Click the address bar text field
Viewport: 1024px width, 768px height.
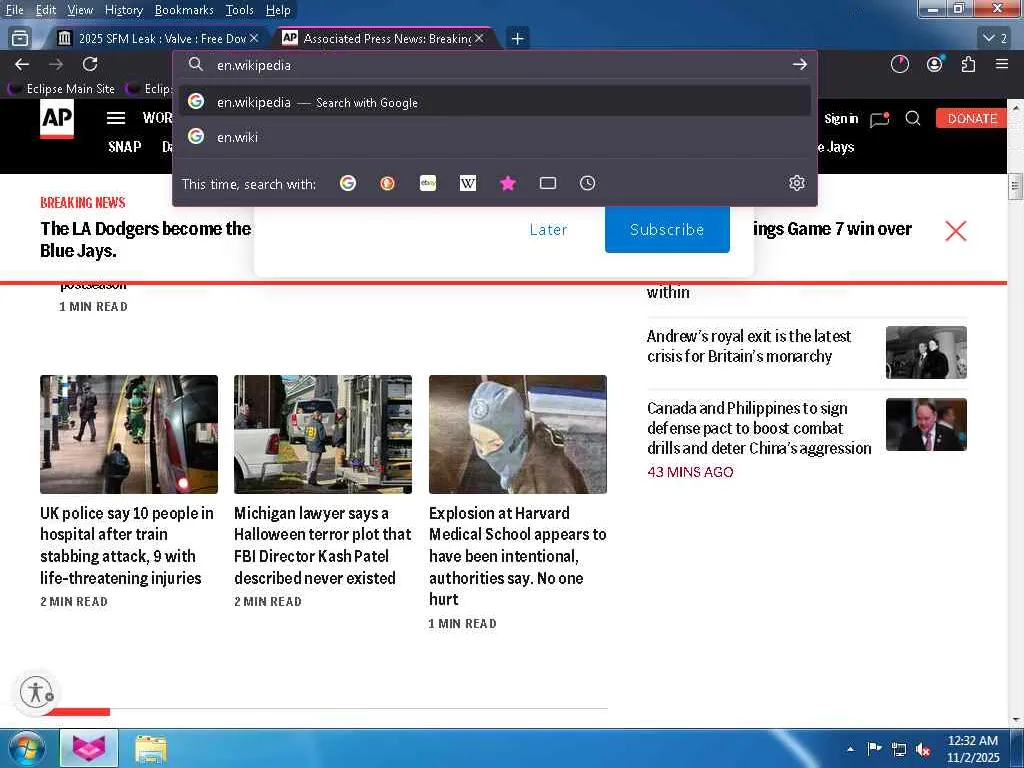[x=496, y=65]
